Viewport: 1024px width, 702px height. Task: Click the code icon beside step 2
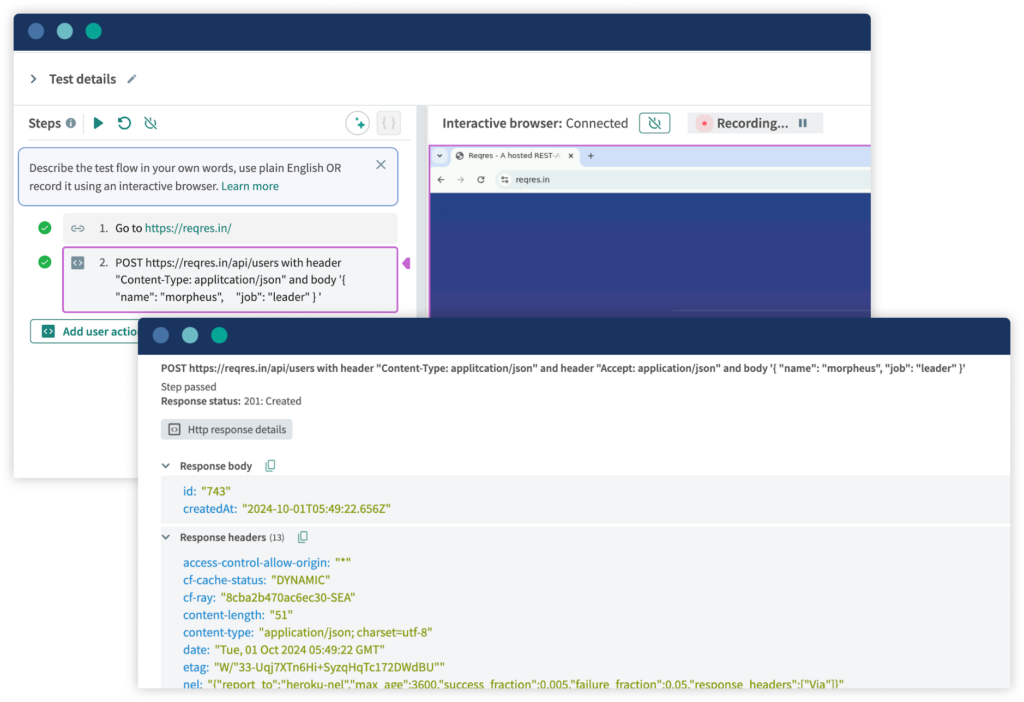78,262
